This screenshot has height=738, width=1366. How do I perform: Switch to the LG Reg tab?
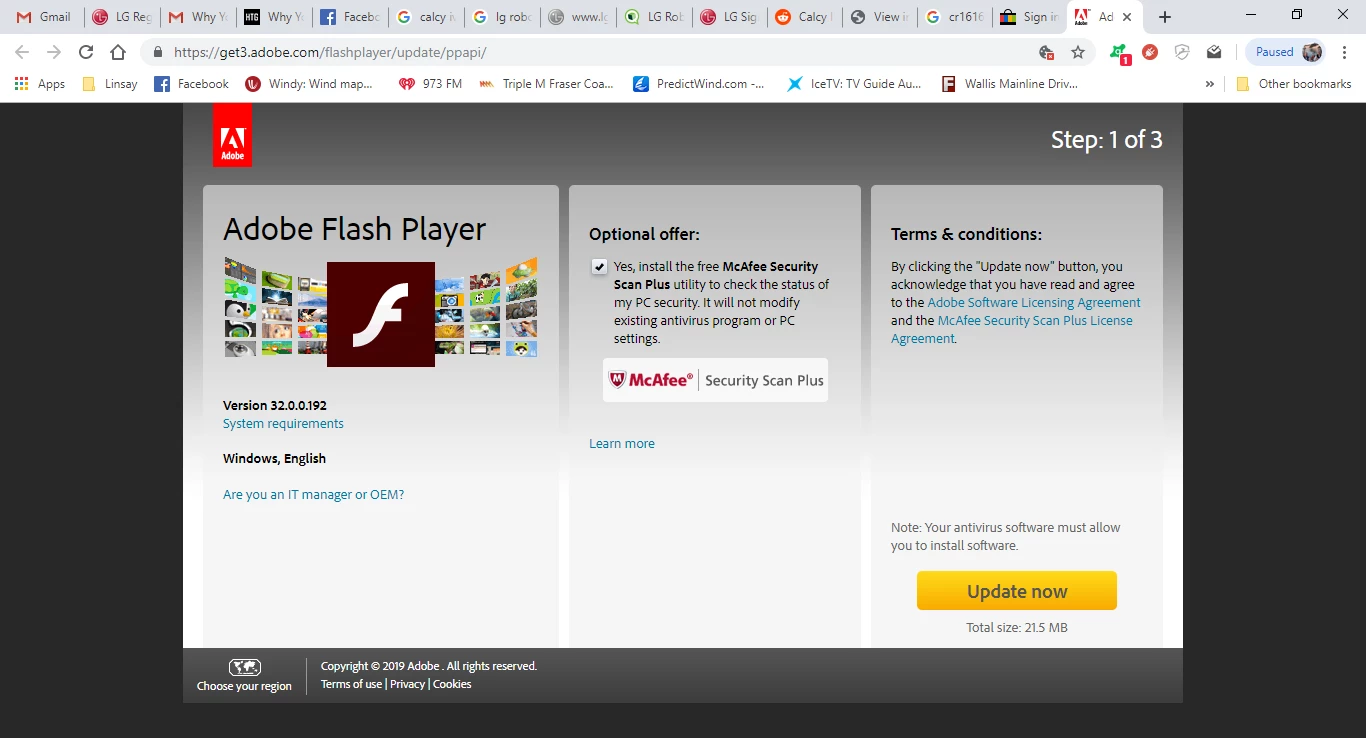click(x=121, y=17)
